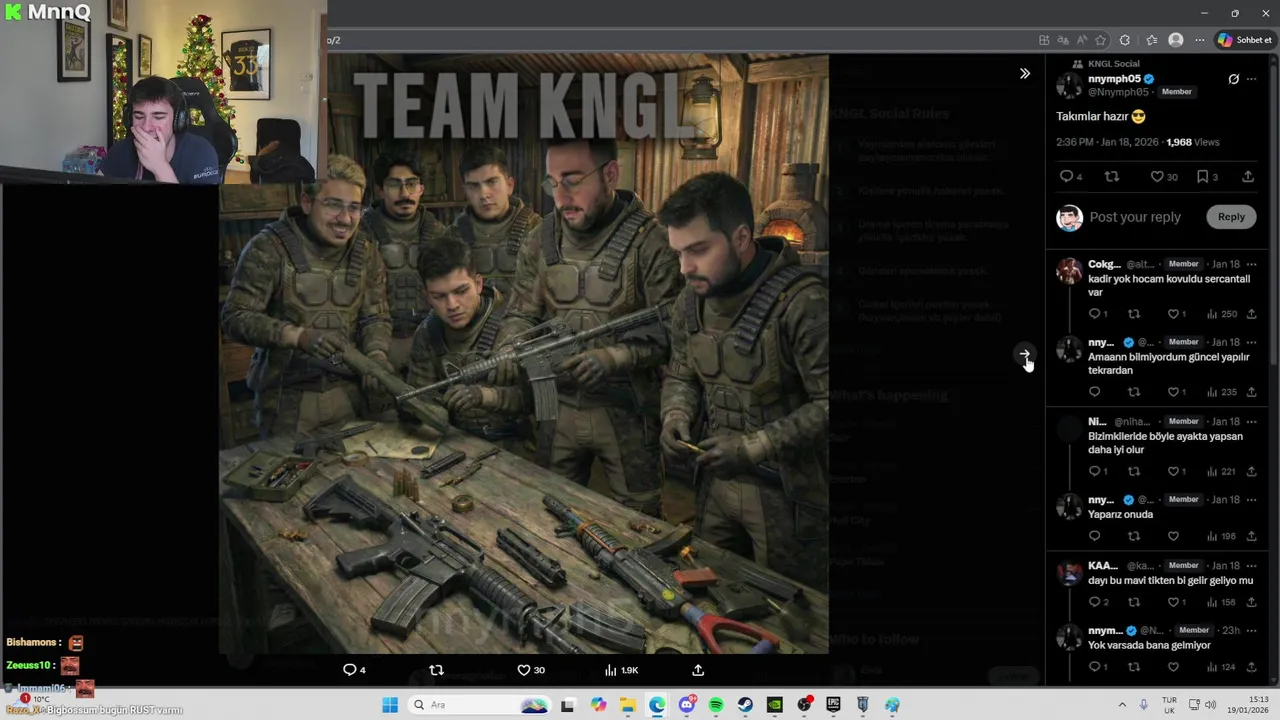Focus the 'Post your reply' field
The height and width of the screenshot is (720, 1280).
click(1135, 217)
